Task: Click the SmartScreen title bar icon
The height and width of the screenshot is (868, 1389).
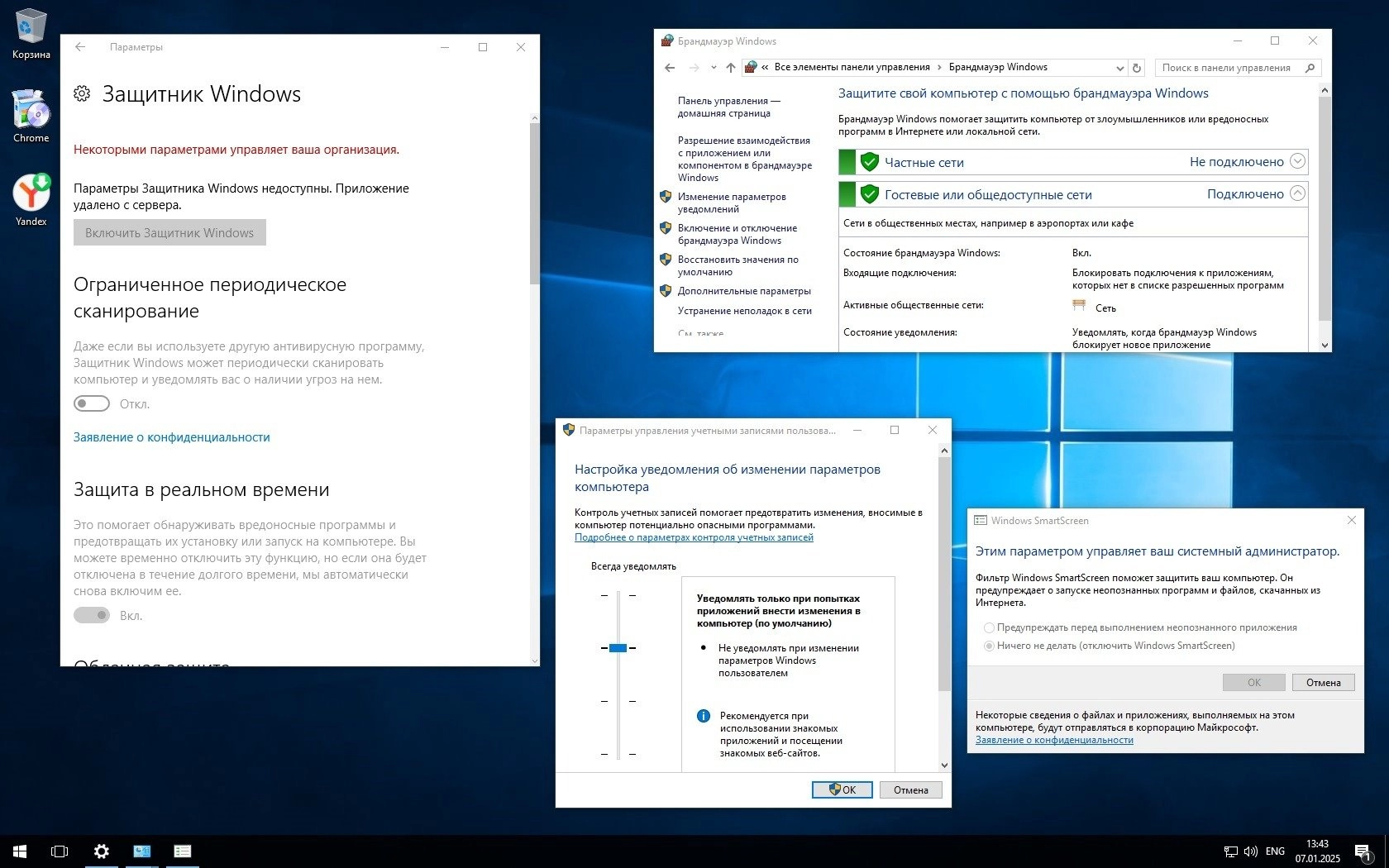Action: (x=981, y=520)
